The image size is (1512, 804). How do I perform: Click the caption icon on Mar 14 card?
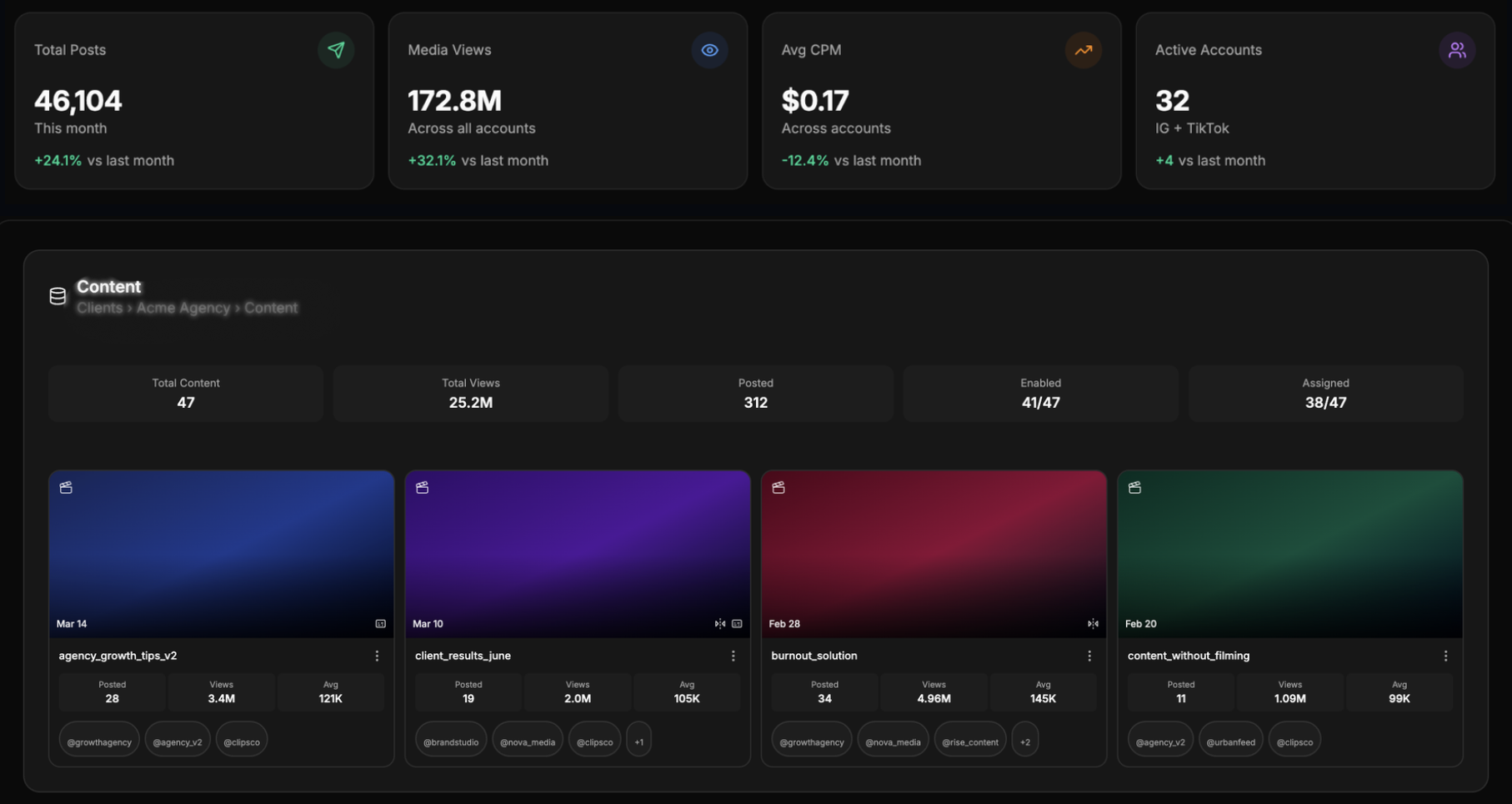pos(381,624)
